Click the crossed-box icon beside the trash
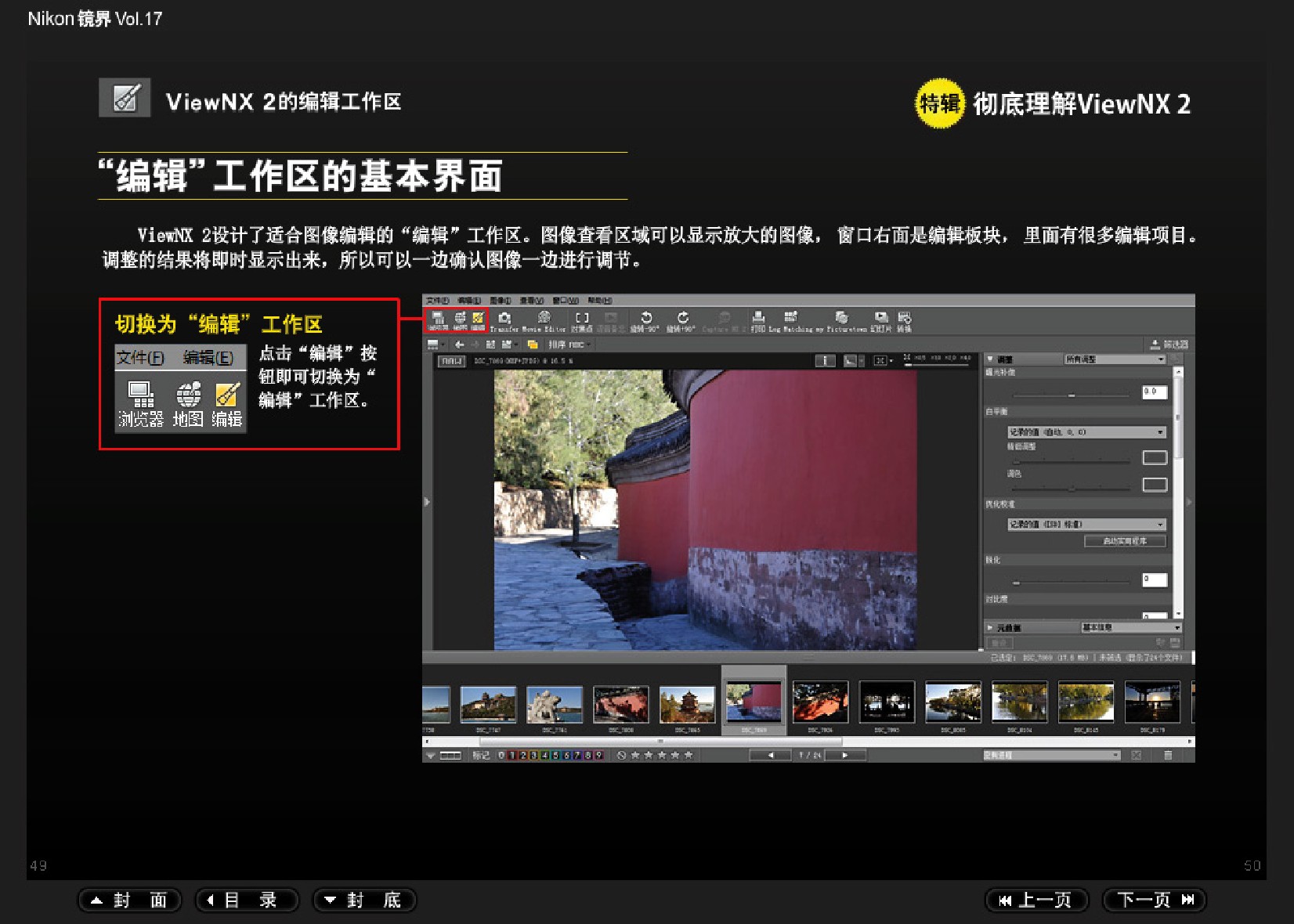The width and height of the screenshot is (1294, 924). [1137, 756]
